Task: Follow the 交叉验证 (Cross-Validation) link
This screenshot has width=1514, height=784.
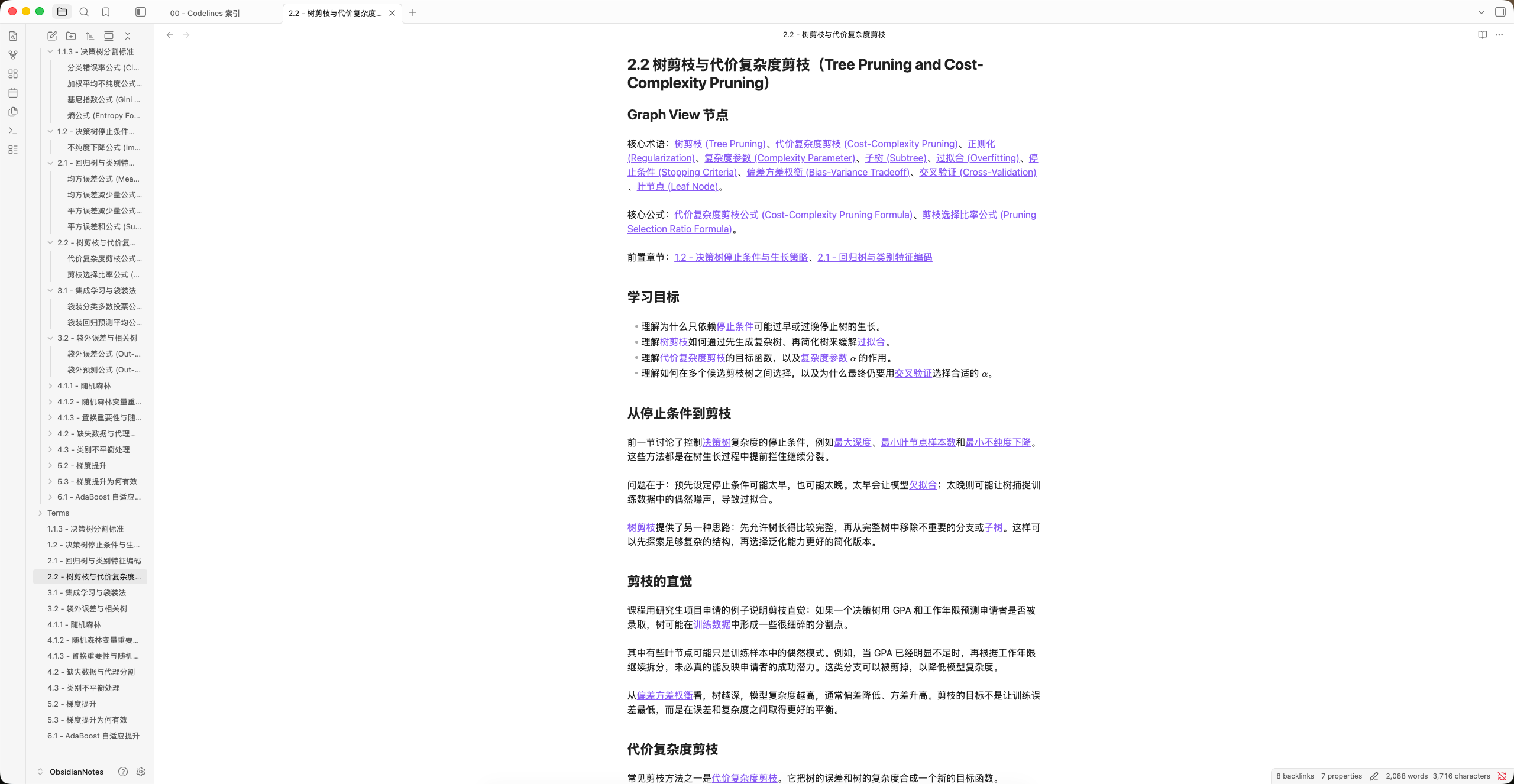Action: 978,172
